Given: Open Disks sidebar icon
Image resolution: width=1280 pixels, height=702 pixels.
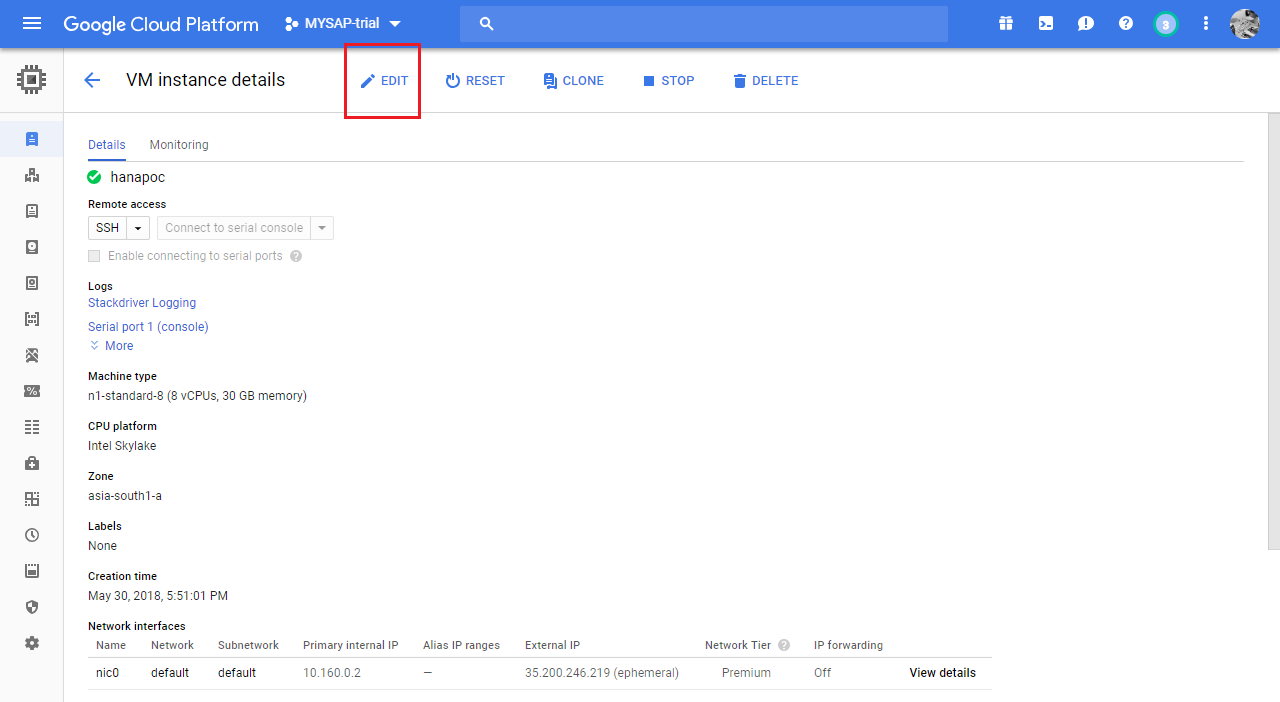Looking at the screenshot, I should pos(32,247).
